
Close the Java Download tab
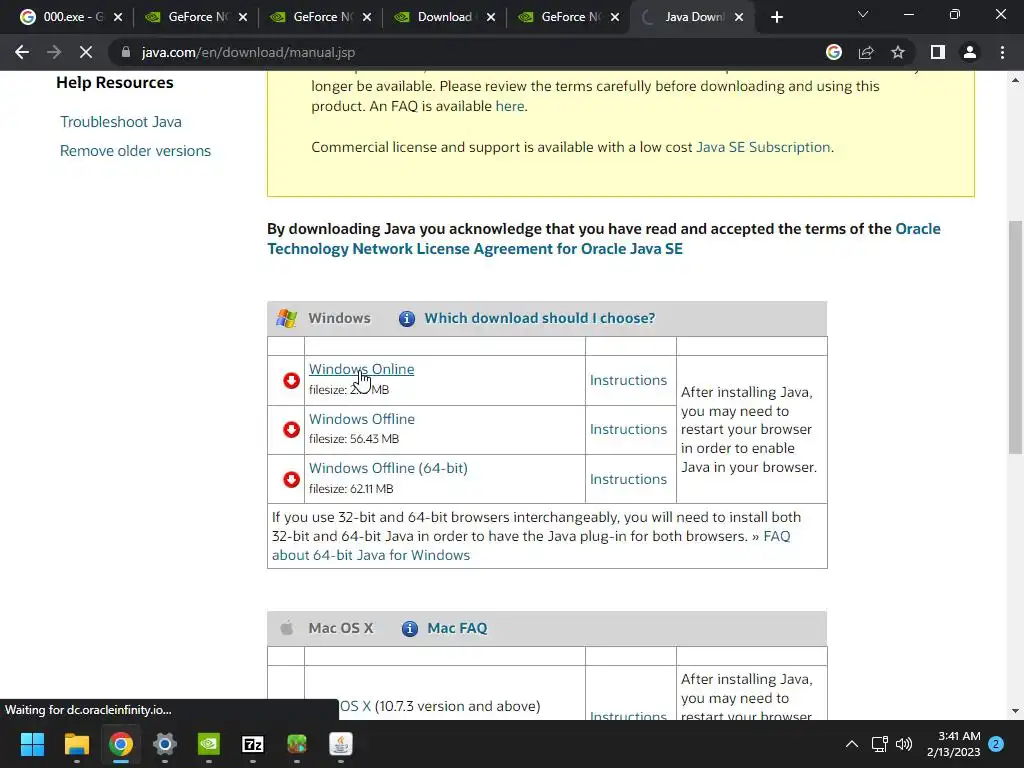739,17
